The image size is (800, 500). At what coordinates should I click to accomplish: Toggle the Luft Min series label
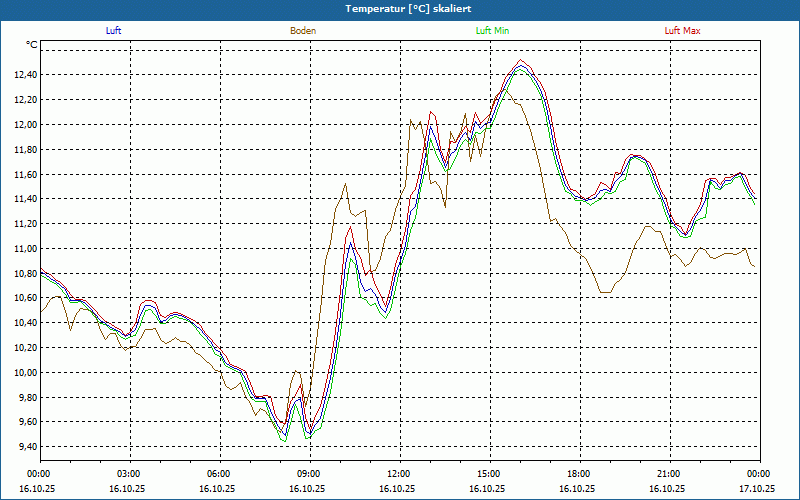click(492, 31)
